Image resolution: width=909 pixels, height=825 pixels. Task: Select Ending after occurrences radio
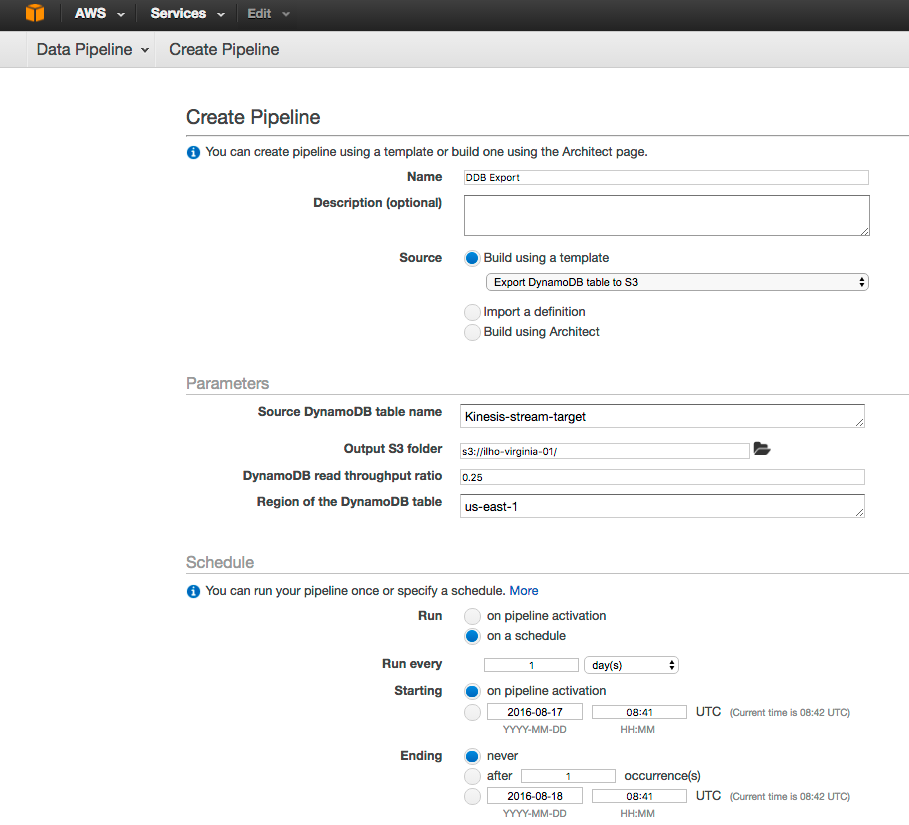[472, 776]
